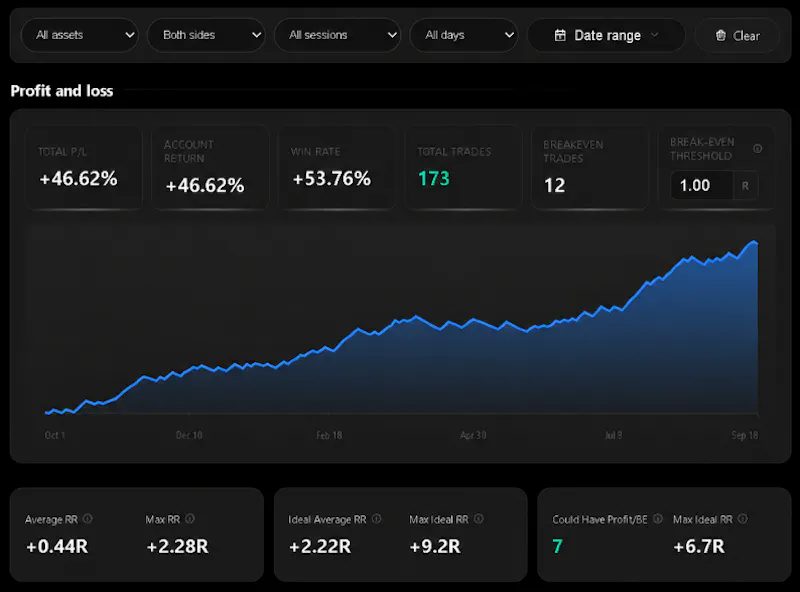Click the Ideal Average RR info icon
The width and height of the screenshot is (800, 592).
tap(377, 519)
